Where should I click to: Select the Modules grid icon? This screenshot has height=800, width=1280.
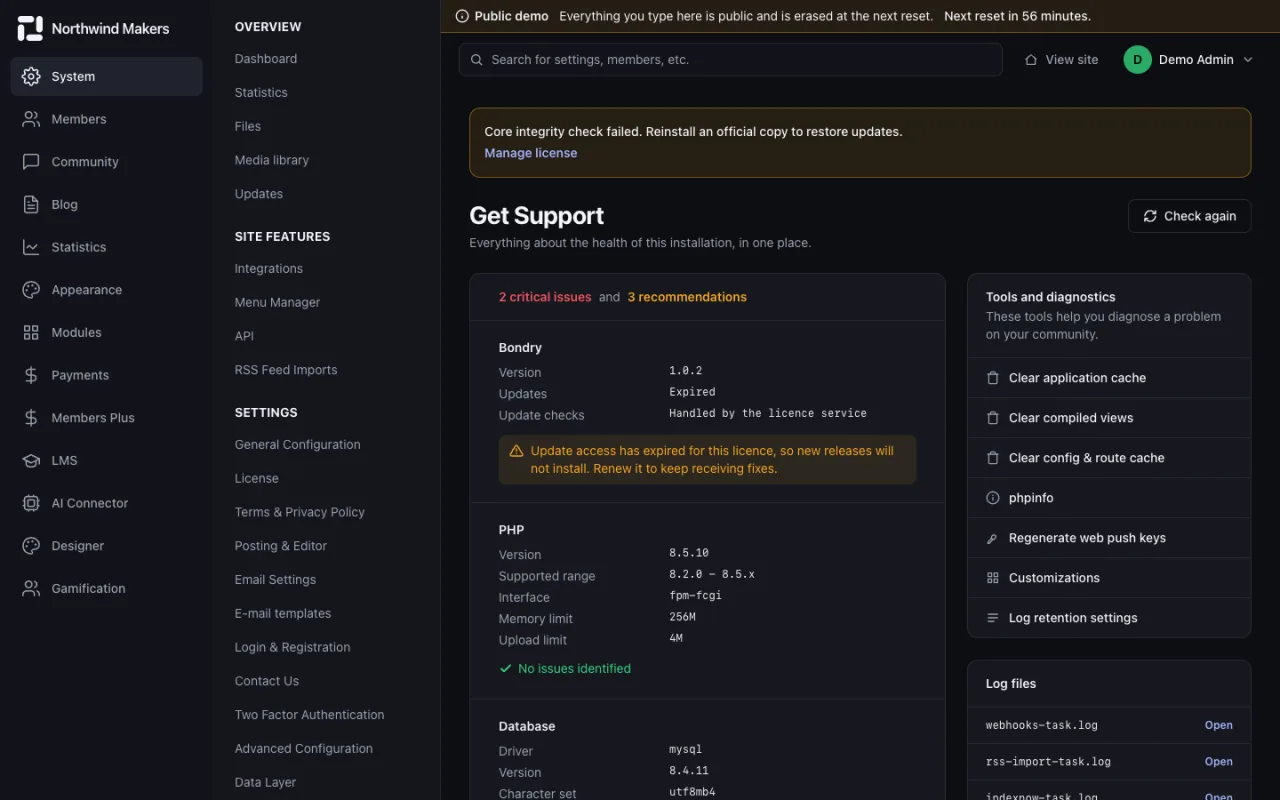pyautogui.click(x=31, y=332)
